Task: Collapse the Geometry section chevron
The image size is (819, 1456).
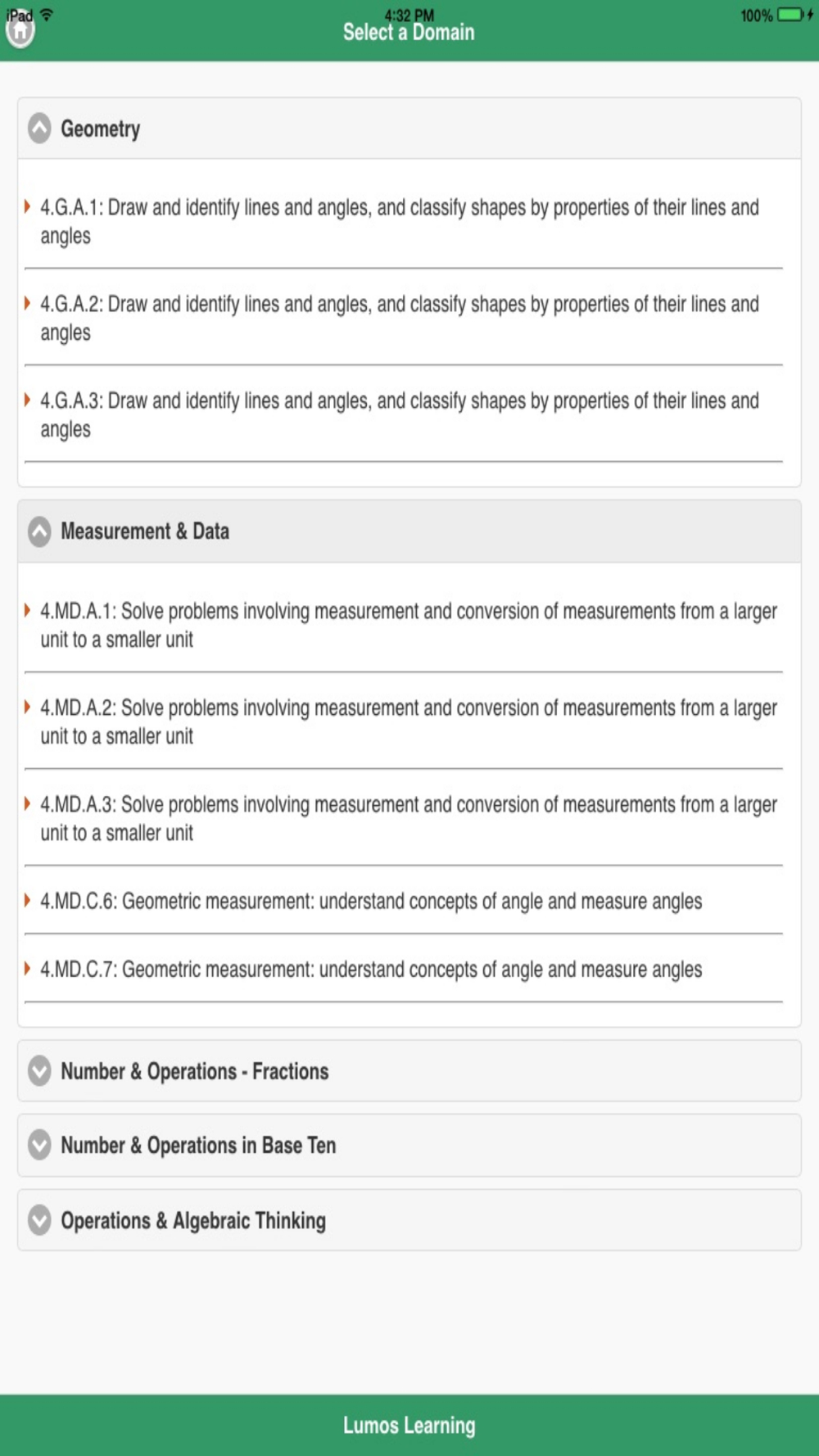Action: click(x=39, y=129)
